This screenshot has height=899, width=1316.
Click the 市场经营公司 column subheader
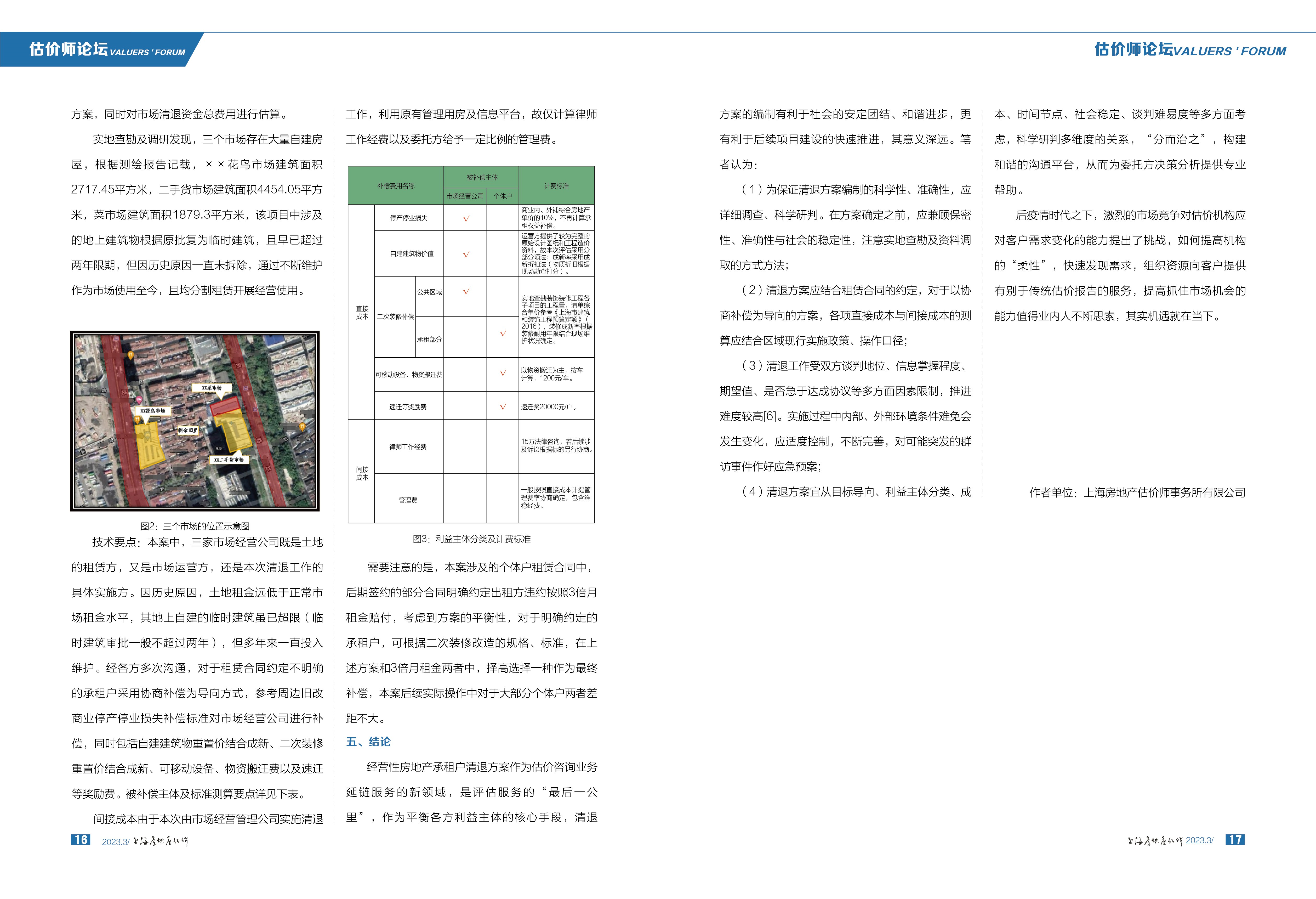[465, 197]
